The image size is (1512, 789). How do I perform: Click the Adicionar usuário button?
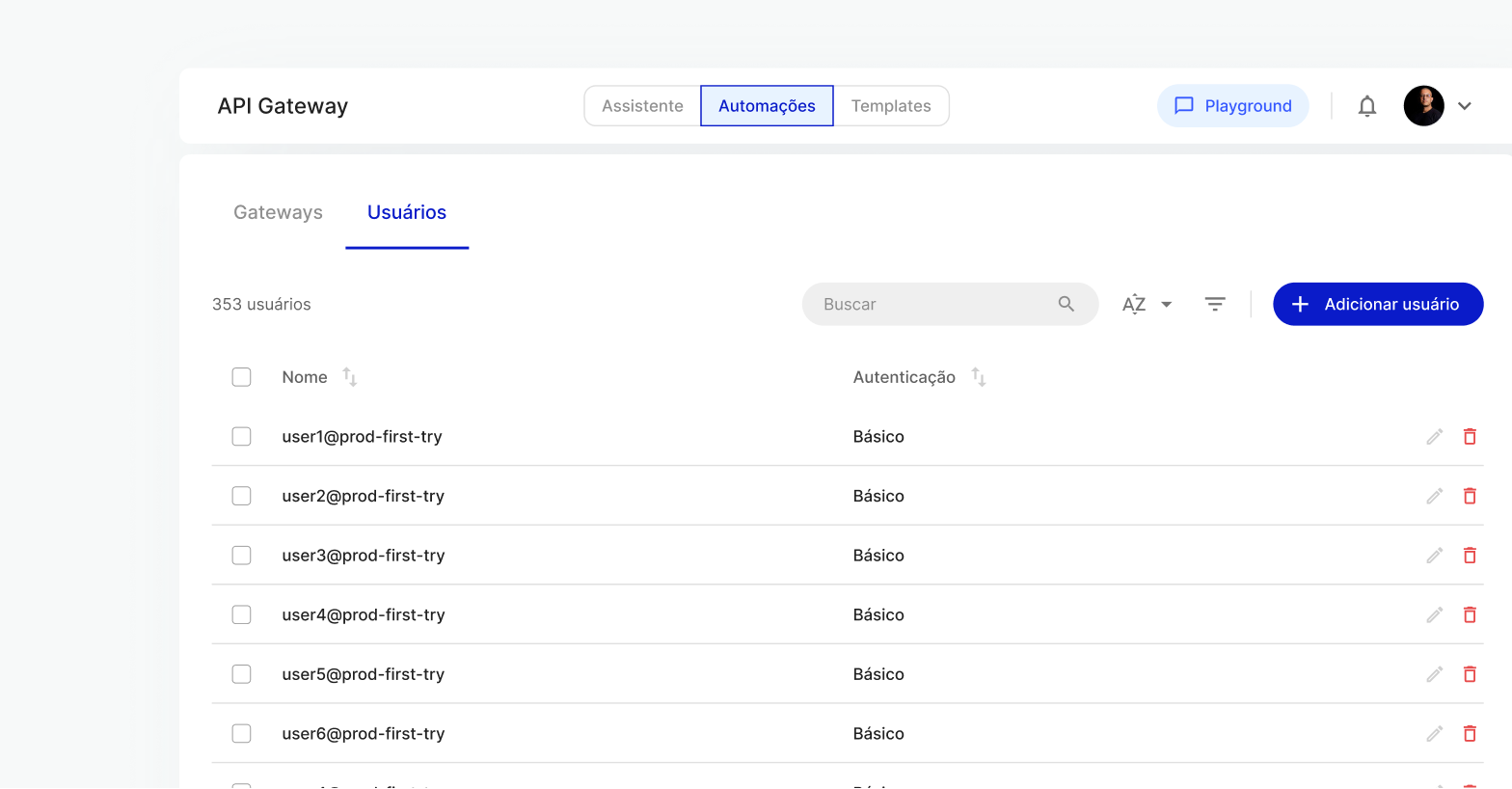pyautogui.click(x=1377, y=304)
